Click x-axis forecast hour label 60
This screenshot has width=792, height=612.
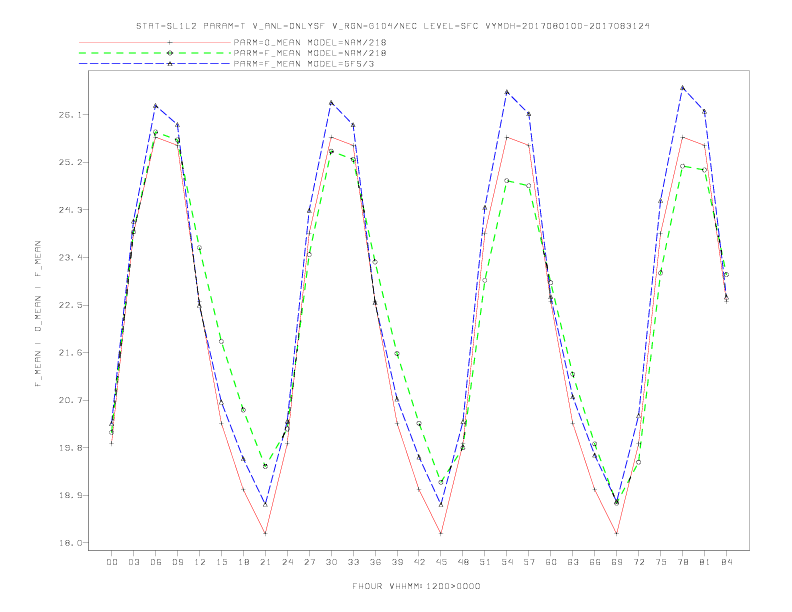(x=551, y=562)
